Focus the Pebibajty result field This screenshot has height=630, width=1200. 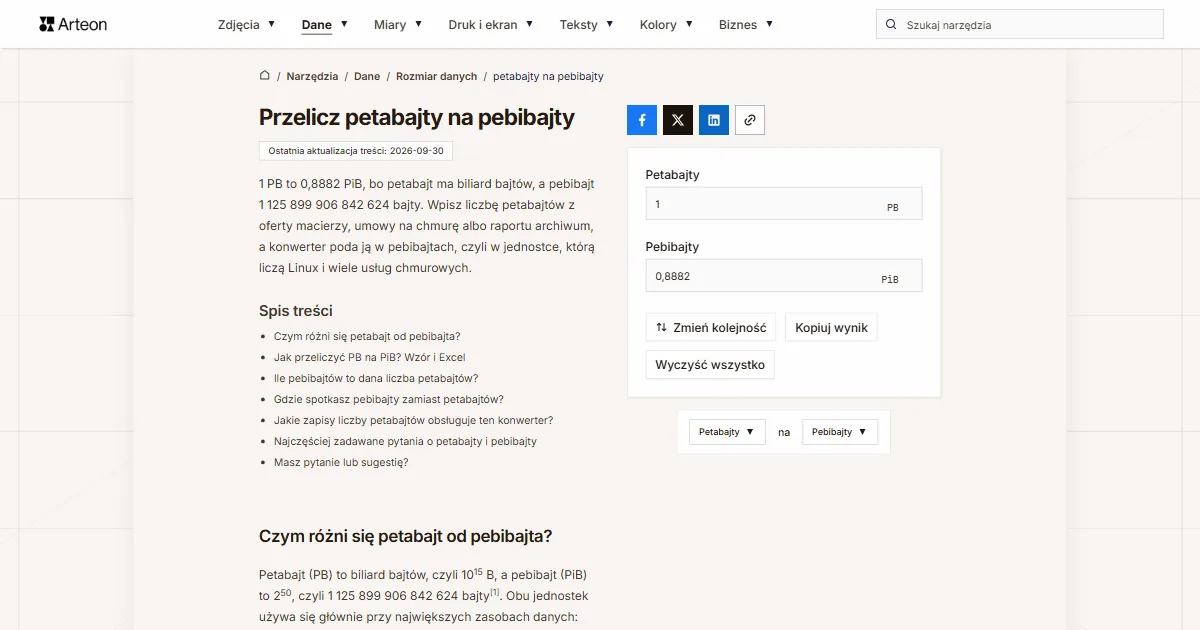point(784,276)
